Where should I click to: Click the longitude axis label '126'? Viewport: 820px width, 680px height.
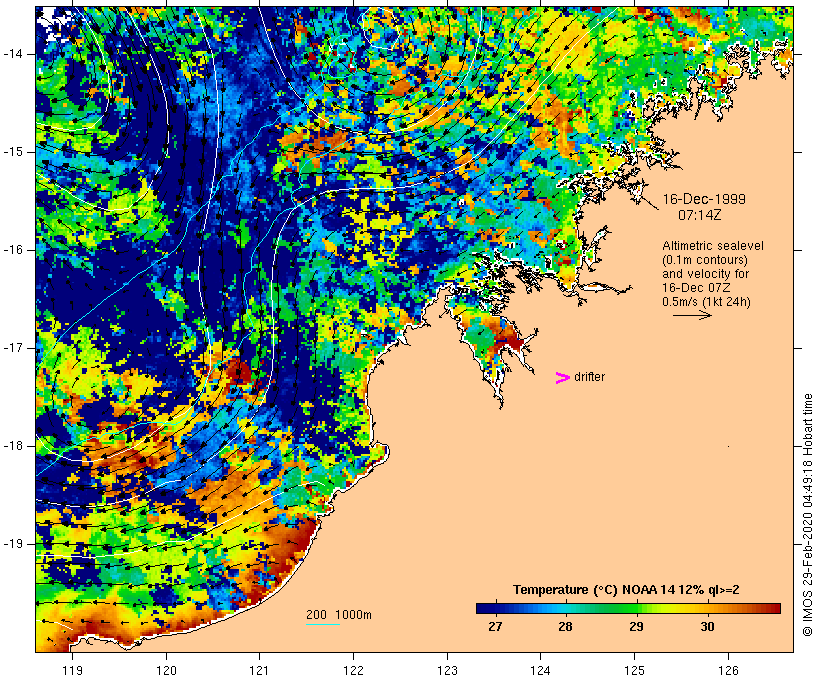point(728,670)
